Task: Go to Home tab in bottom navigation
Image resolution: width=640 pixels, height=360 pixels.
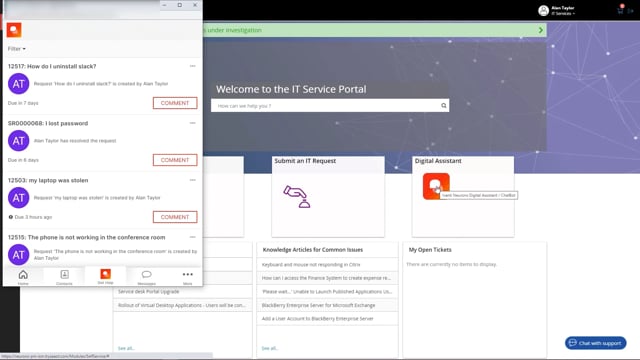Action: pos(23,277)
